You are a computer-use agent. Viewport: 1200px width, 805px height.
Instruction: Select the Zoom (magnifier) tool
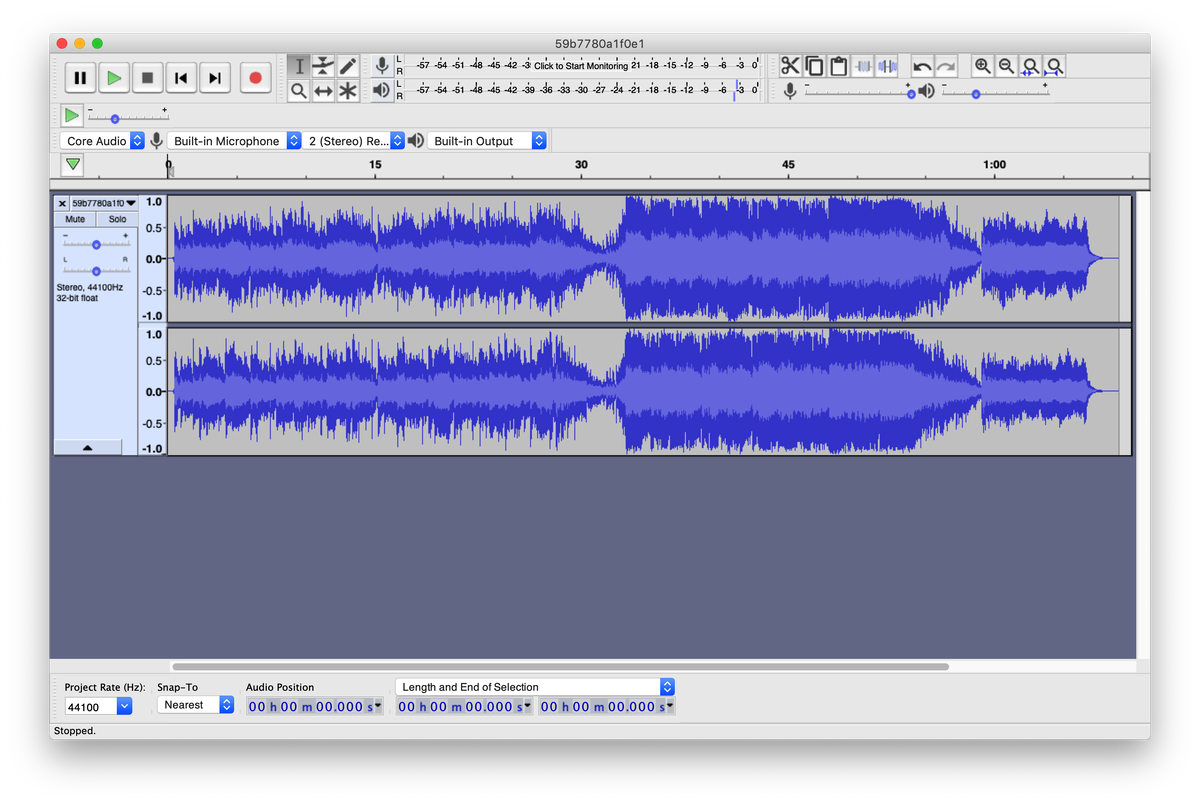click(x=299, y=91)
